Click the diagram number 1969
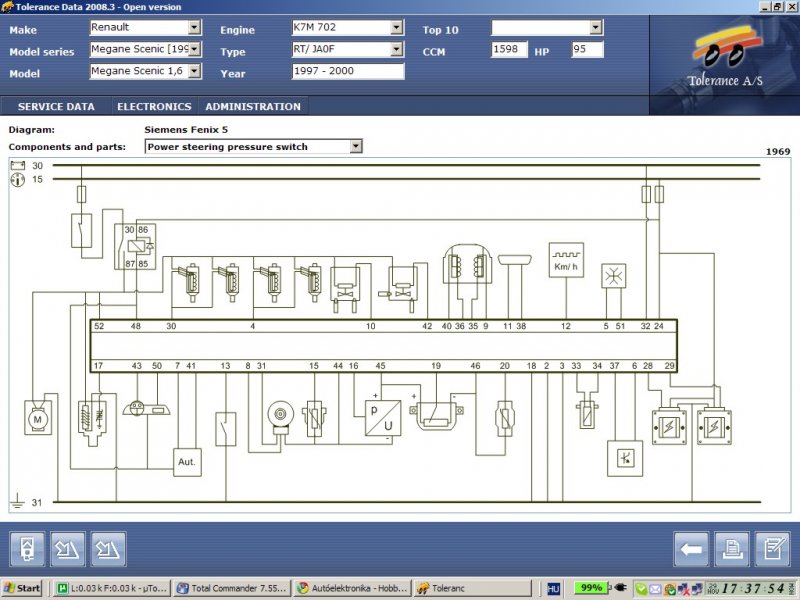 point(778,152)
